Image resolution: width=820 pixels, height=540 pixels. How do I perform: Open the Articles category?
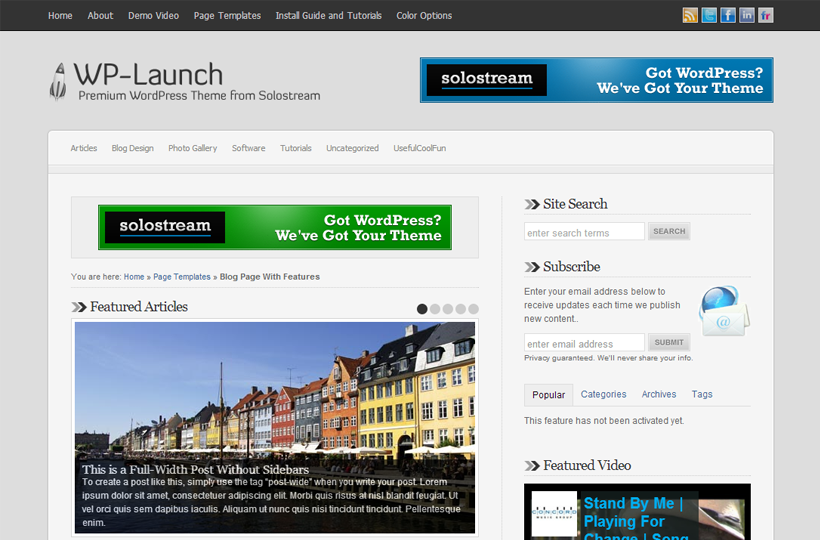click(x=84, y=148)
